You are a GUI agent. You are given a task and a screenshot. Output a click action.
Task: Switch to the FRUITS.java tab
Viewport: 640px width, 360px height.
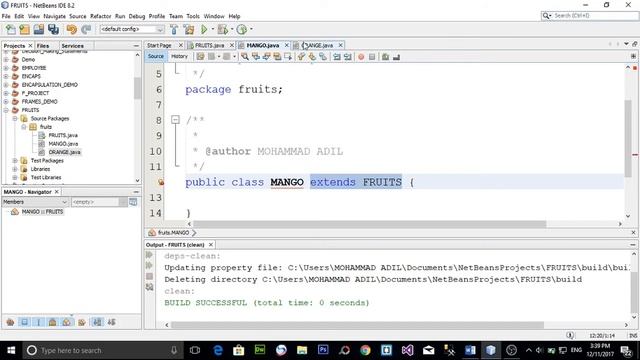(209, 45)
